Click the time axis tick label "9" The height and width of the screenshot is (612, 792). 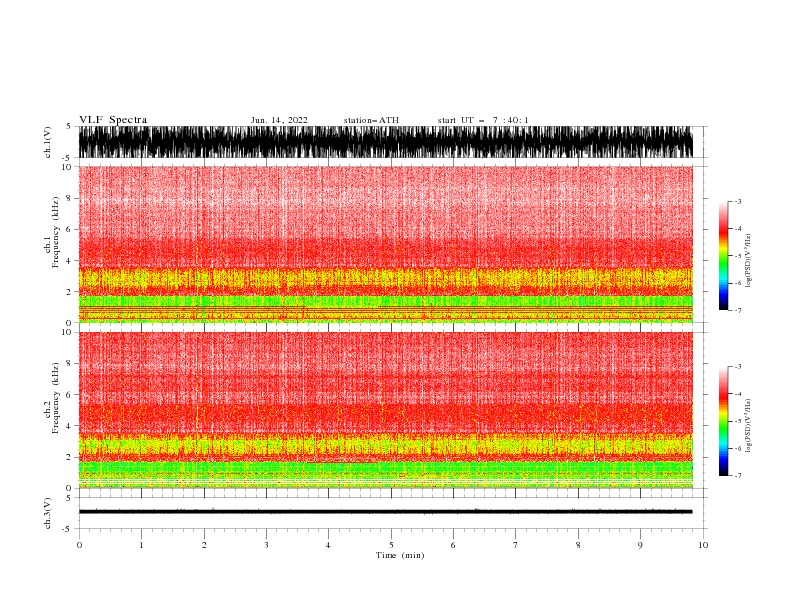(640, 545)
